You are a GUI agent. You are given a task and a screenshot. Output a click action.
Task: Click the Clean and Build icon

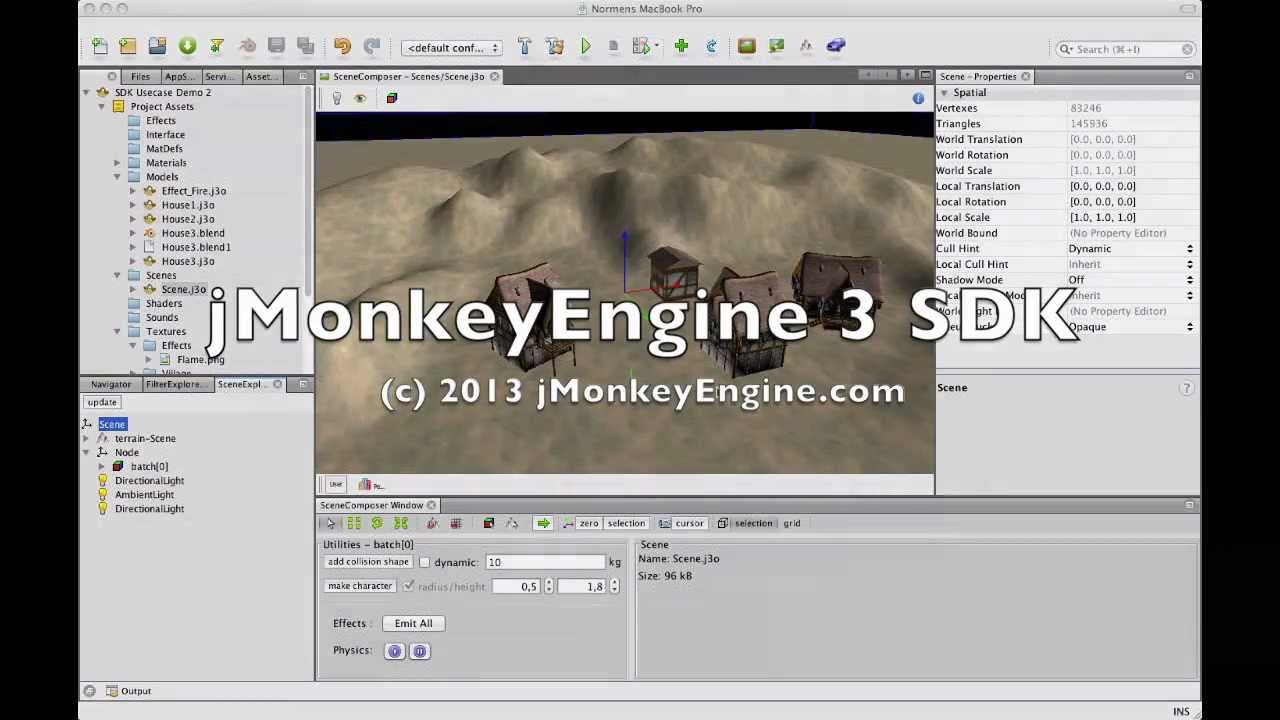click(x=555, y=46)
